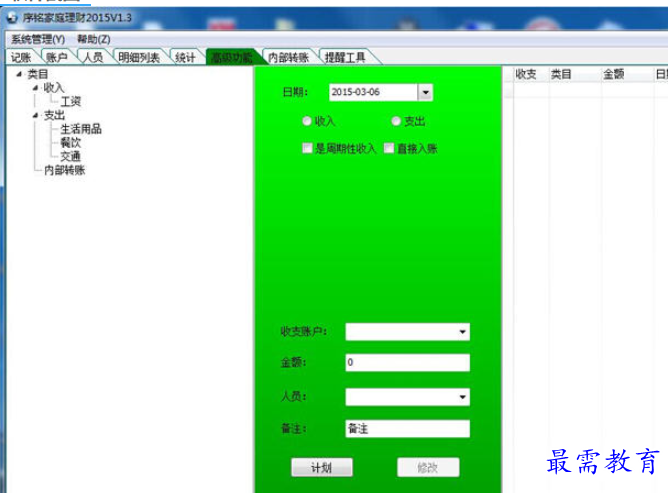Choose the 支出 radio button
This screenshot has height=493, width=668.
coord(396,121)
